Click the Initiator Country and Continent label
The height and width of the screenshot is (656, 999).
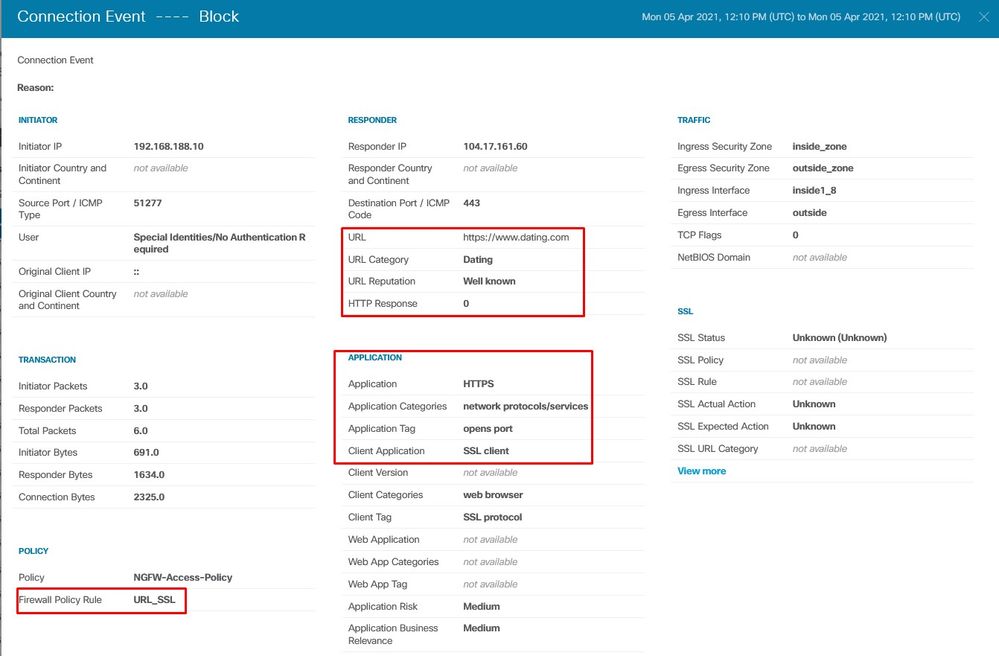pos(62,175)
